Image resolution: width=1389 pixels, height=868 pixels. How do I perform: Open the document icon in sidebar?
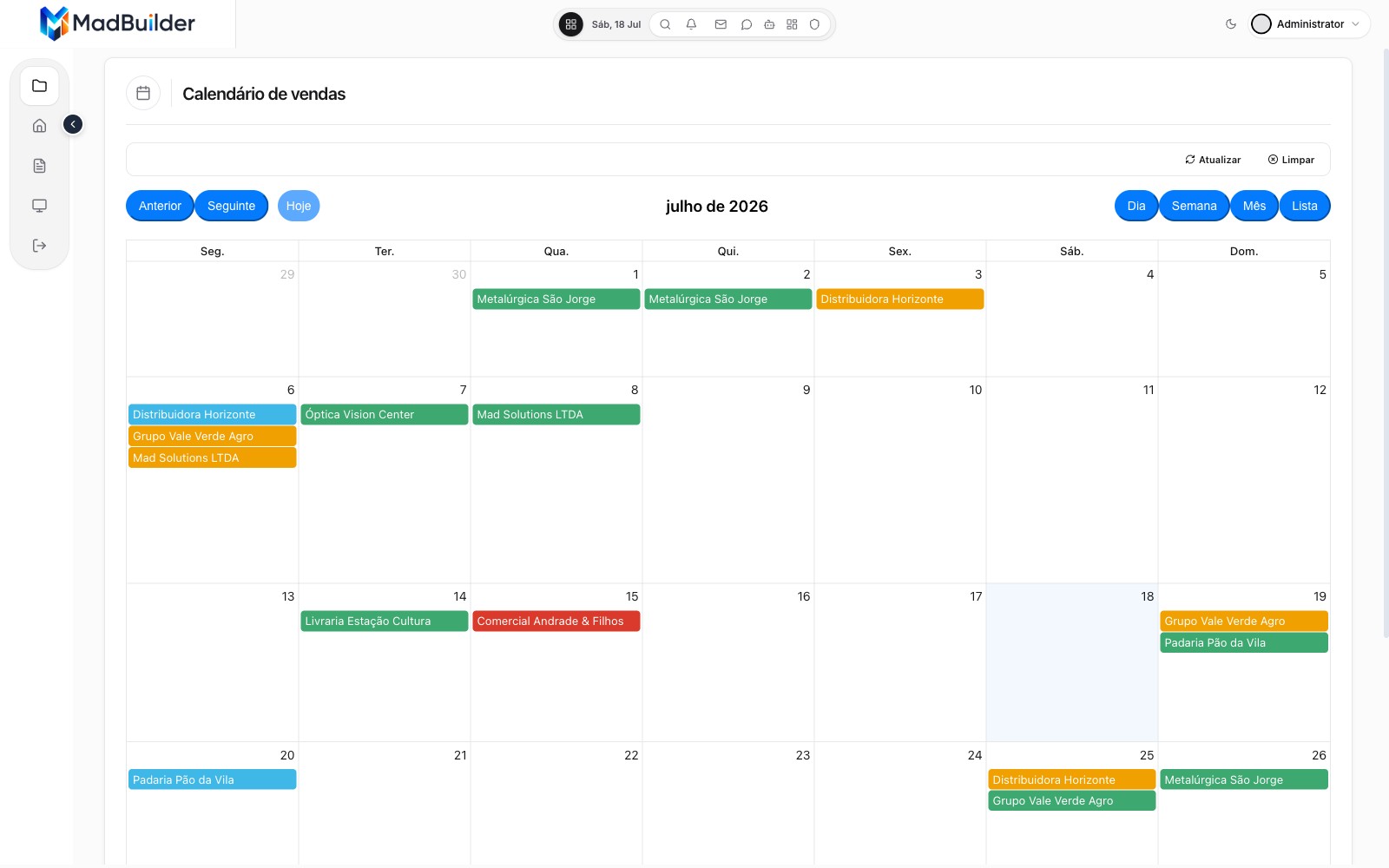click(x=39, y=166)
